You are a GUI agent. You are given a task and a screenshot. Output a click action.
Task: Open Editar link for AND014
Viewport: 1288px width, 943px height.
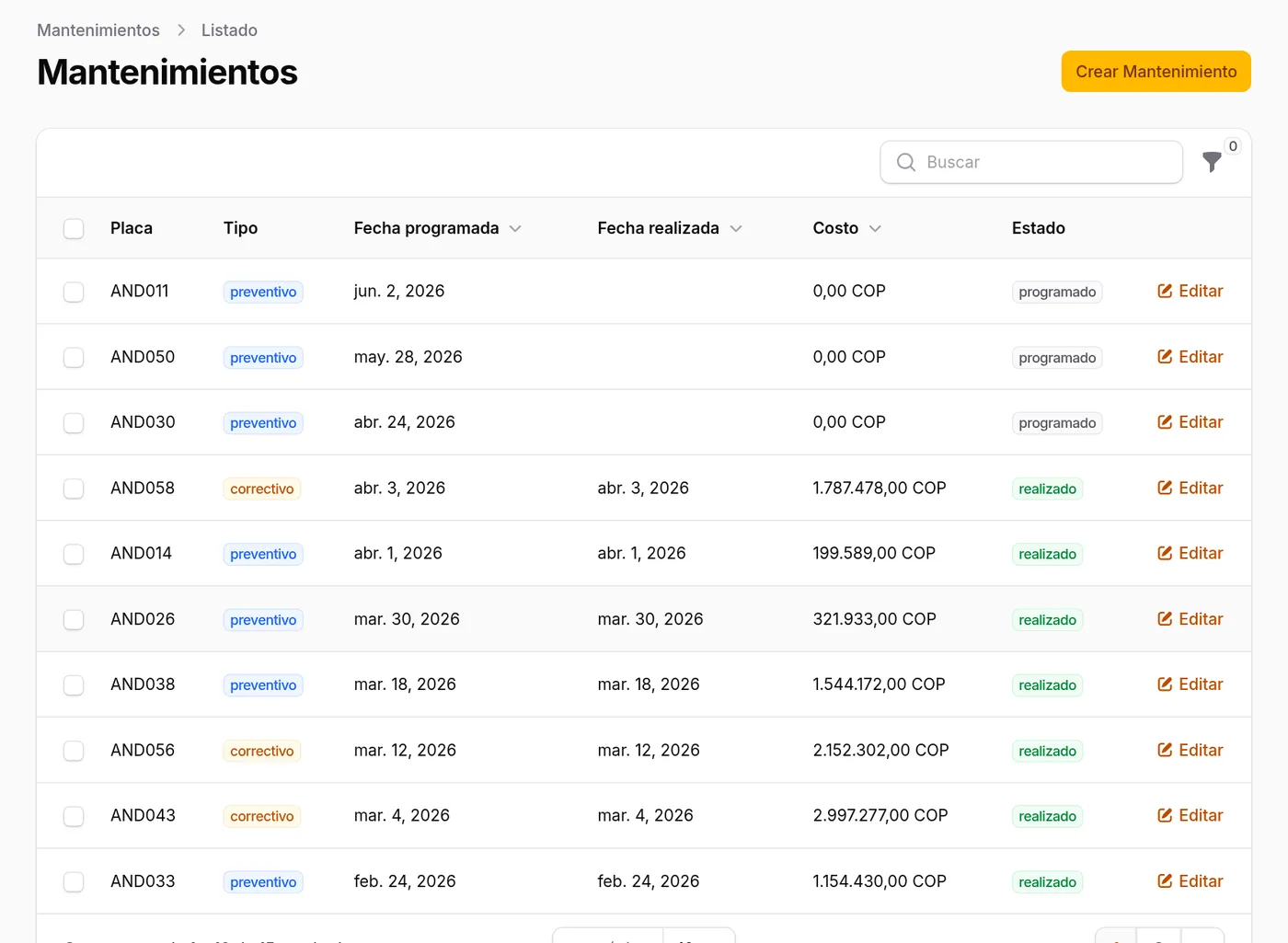[x=1190, y=553]
